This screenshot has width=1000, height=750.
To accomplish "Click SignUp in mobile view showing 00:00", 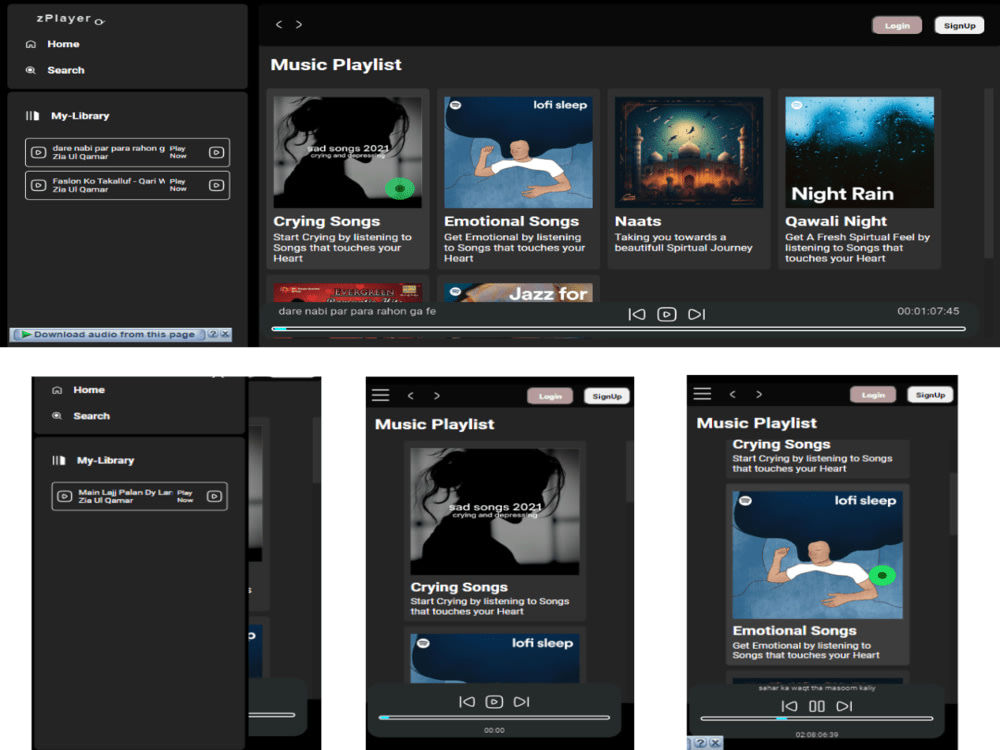I will (607, 396).
